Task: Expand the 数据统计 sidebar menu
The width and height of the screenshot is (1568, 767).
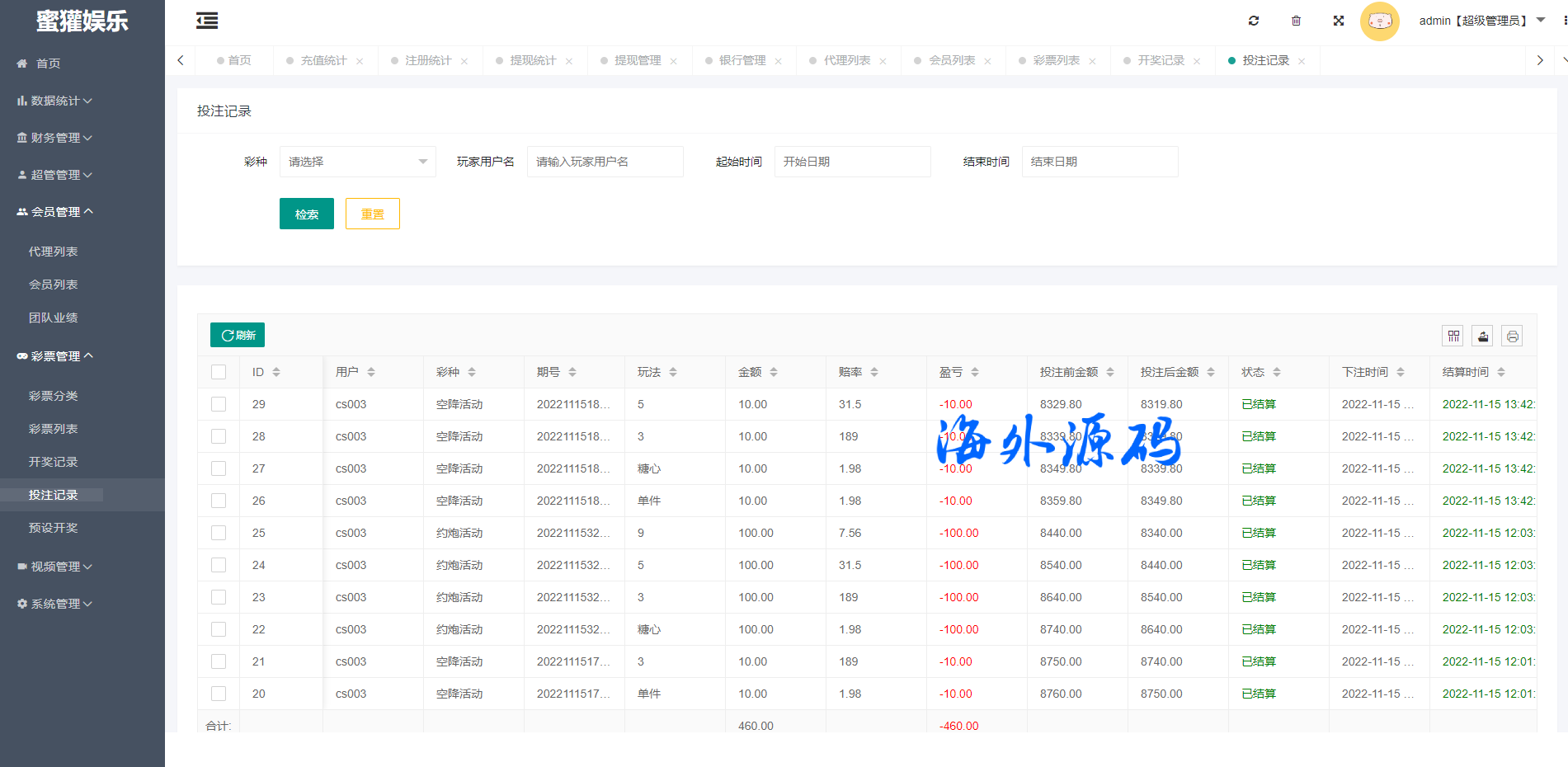Action: (54, 101)
